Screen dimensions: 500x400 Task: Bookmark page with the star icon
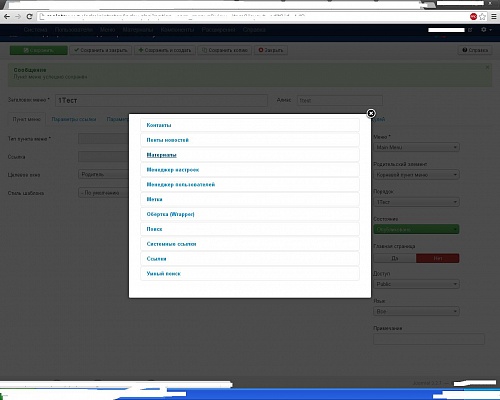pyautogui.click(x=482, y=16)
